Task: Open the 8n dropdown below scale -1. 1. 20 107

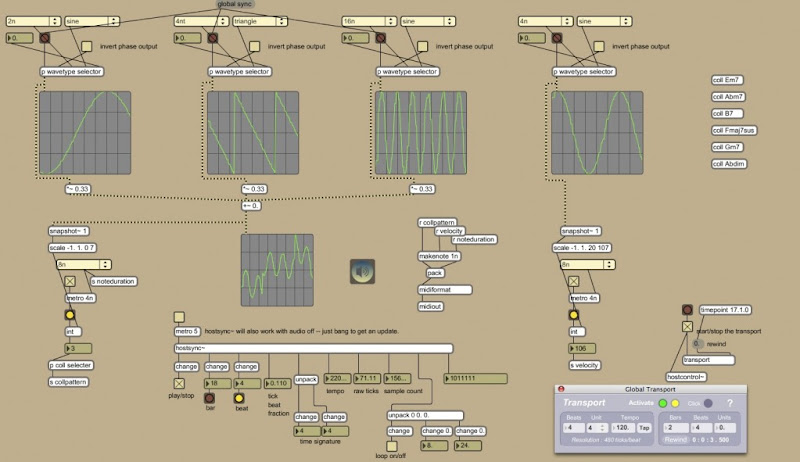Action: [588, 265]
